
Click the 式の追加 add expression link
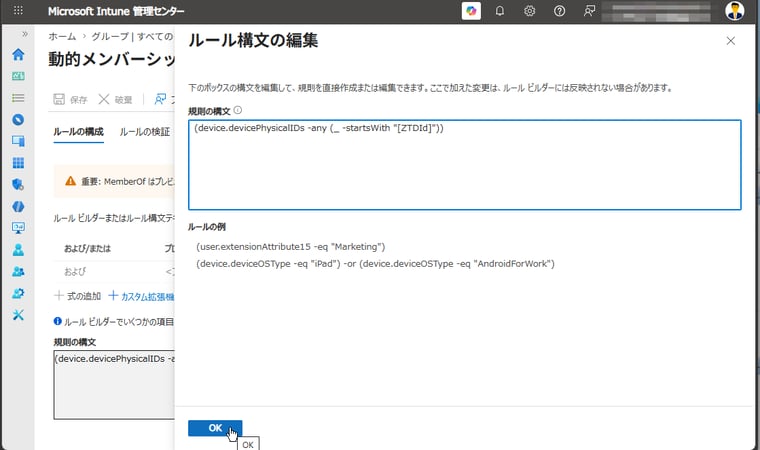pos(77,296)
